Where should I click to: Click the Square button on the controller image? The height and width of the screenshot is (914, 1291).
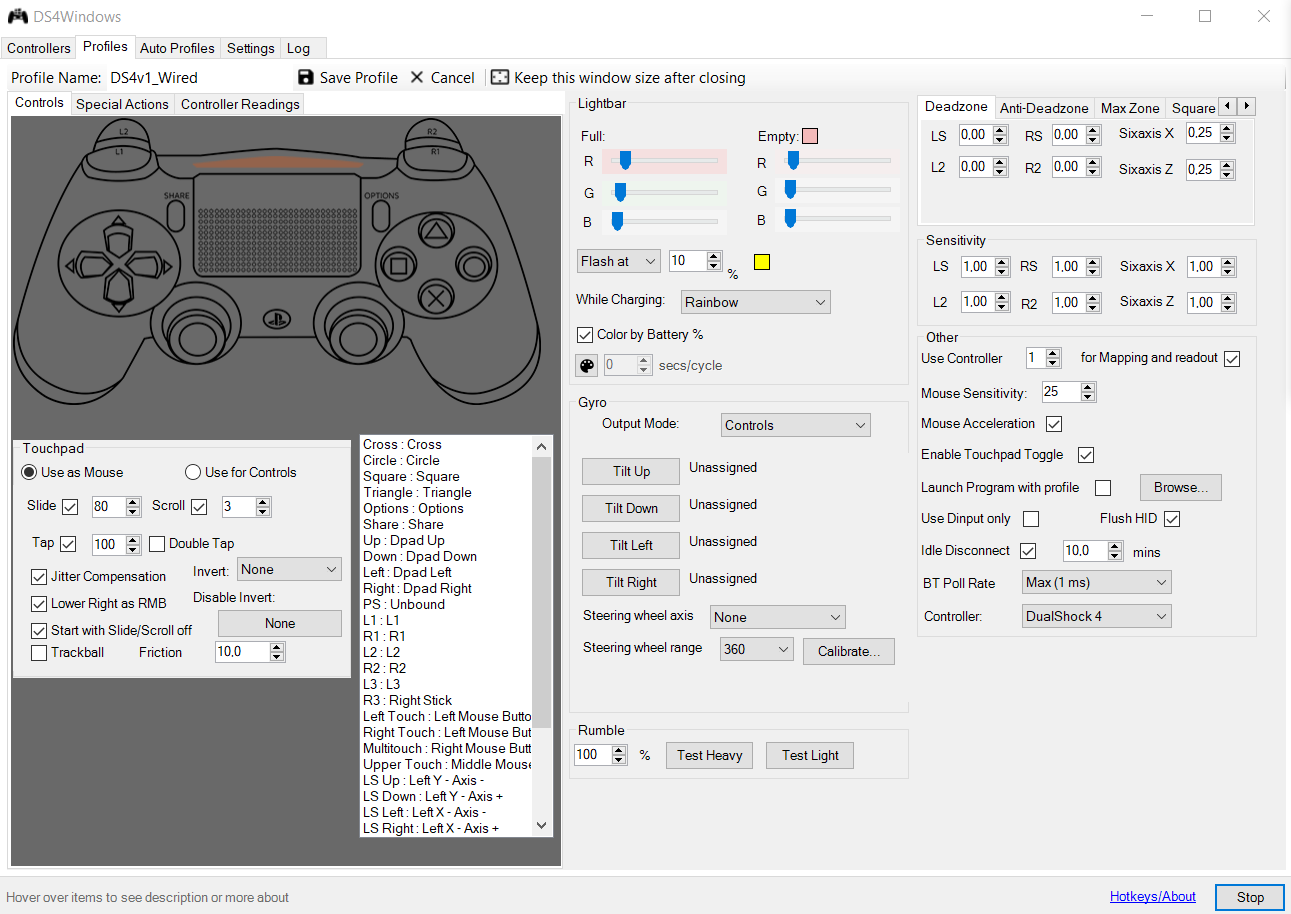pos(399,266)
